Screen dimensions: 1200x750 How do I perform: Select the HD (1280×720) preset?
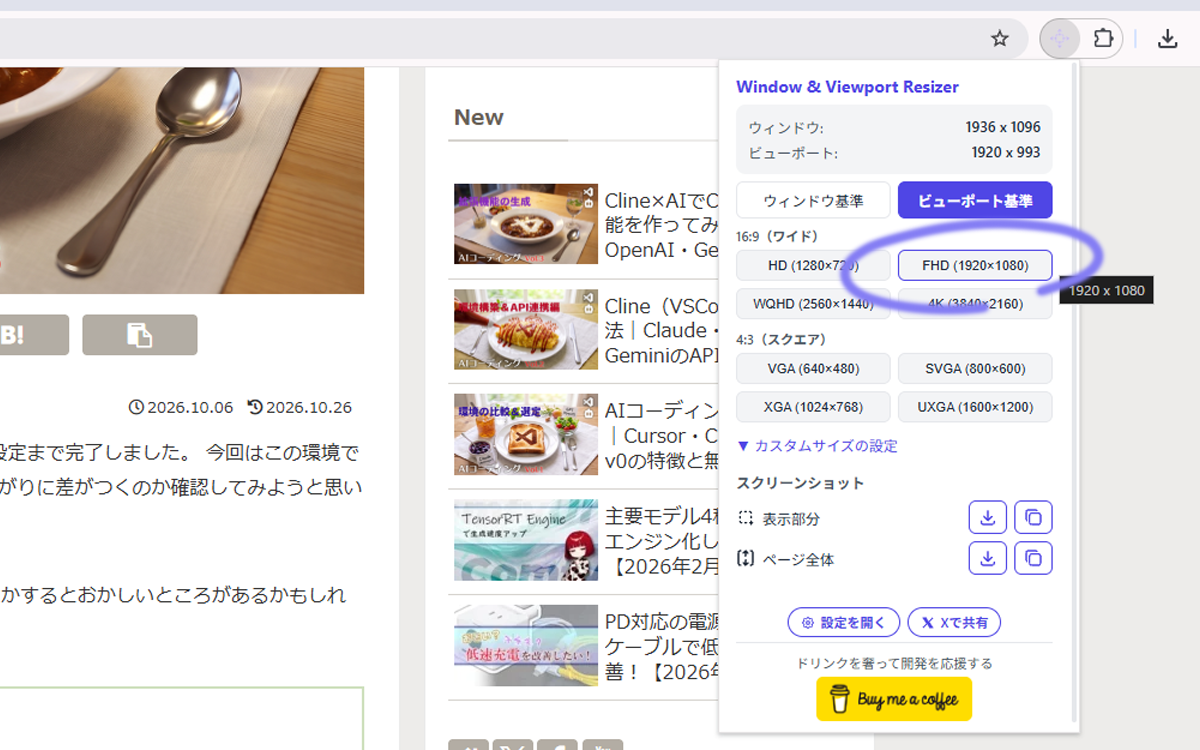click(x=813, y=266)
